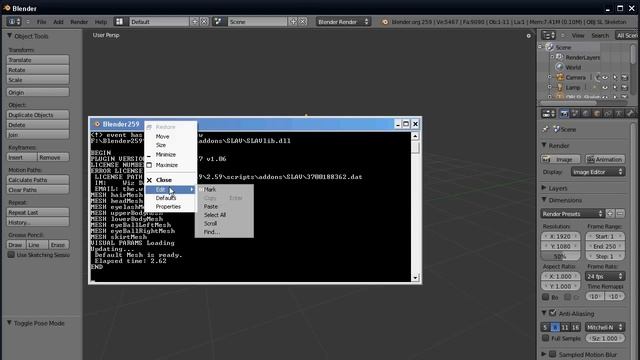Click the RenderLayers icon in the outliner
This screenshot has height=360, width=640.
[x=560, y=57]
